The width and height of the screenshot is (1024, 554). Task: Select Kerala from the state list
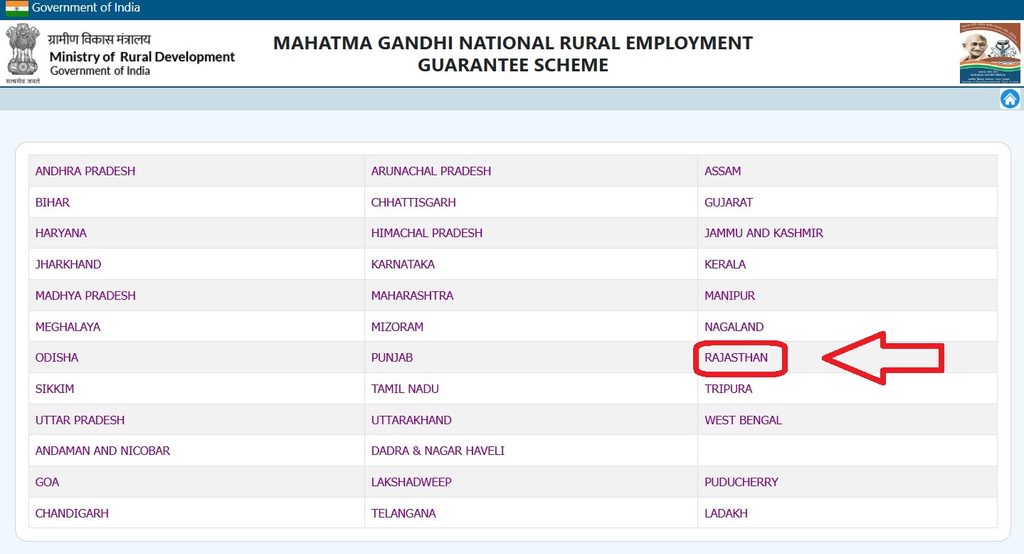[x=725, y=265]
